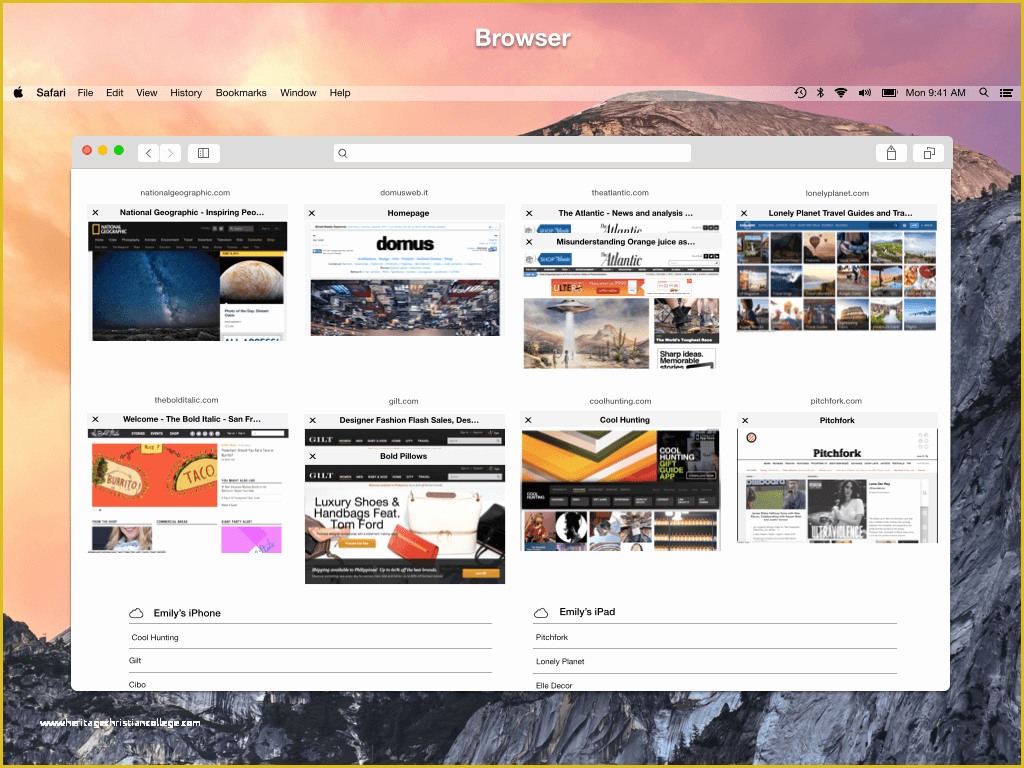Click the theatlantic.com domain label
Image resolution: width=1024 pixels, height=768 pixels.
point(620,193)
